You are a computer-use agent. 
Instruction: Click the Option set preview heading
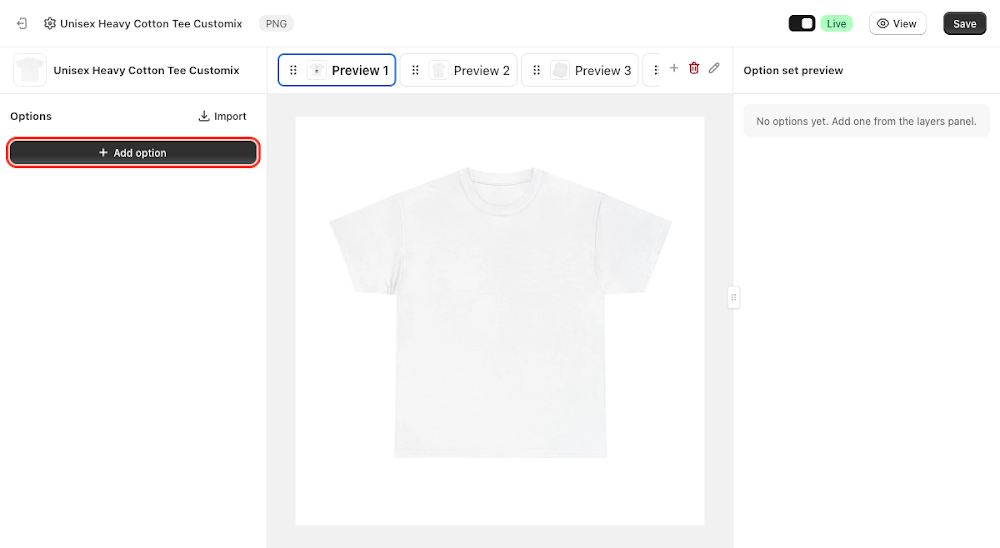point(793,70)
